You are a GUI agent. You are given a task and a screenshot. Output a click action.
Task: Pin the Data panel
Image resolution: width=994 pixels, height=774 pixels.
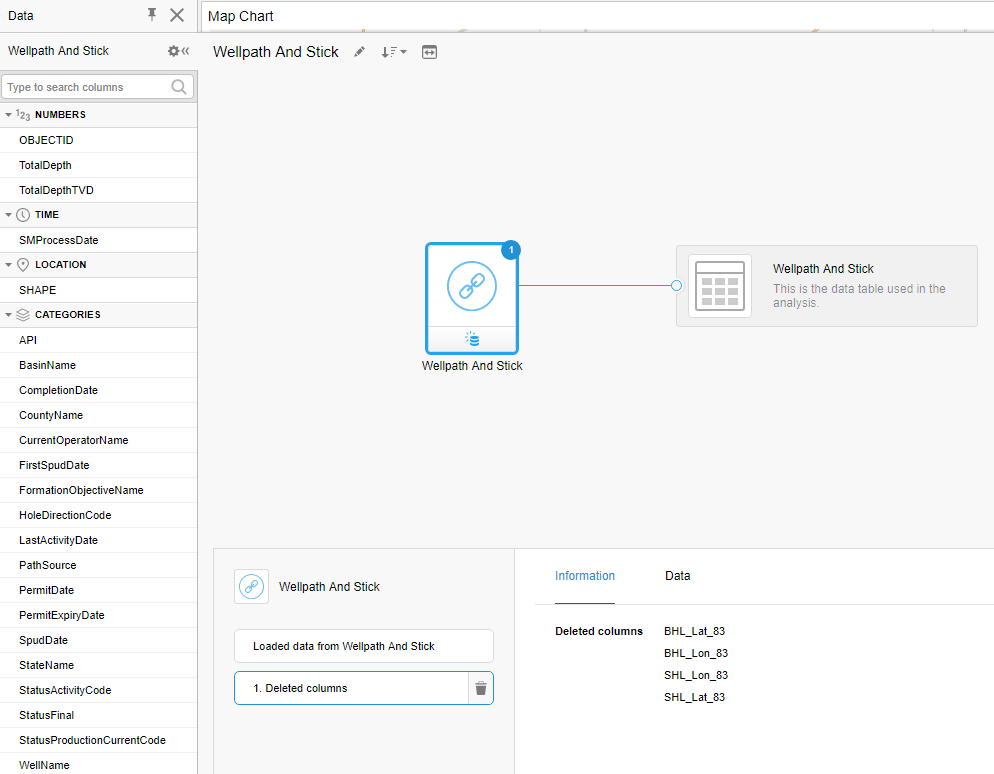(149, 15)
